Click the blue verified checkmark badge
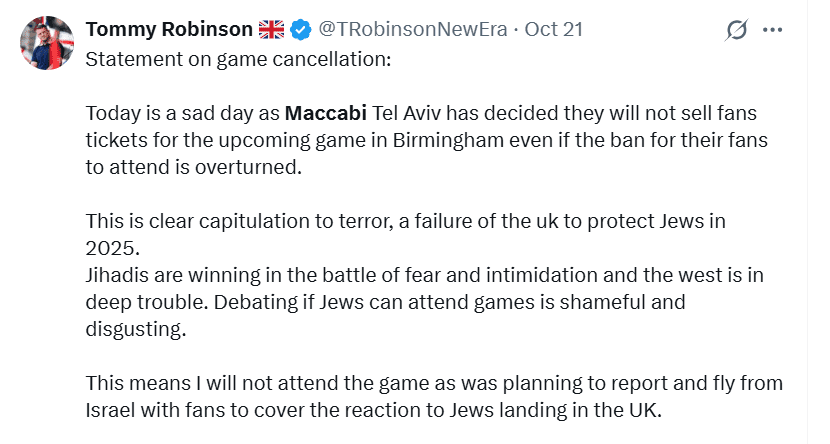830x444 pixels. 303,31
